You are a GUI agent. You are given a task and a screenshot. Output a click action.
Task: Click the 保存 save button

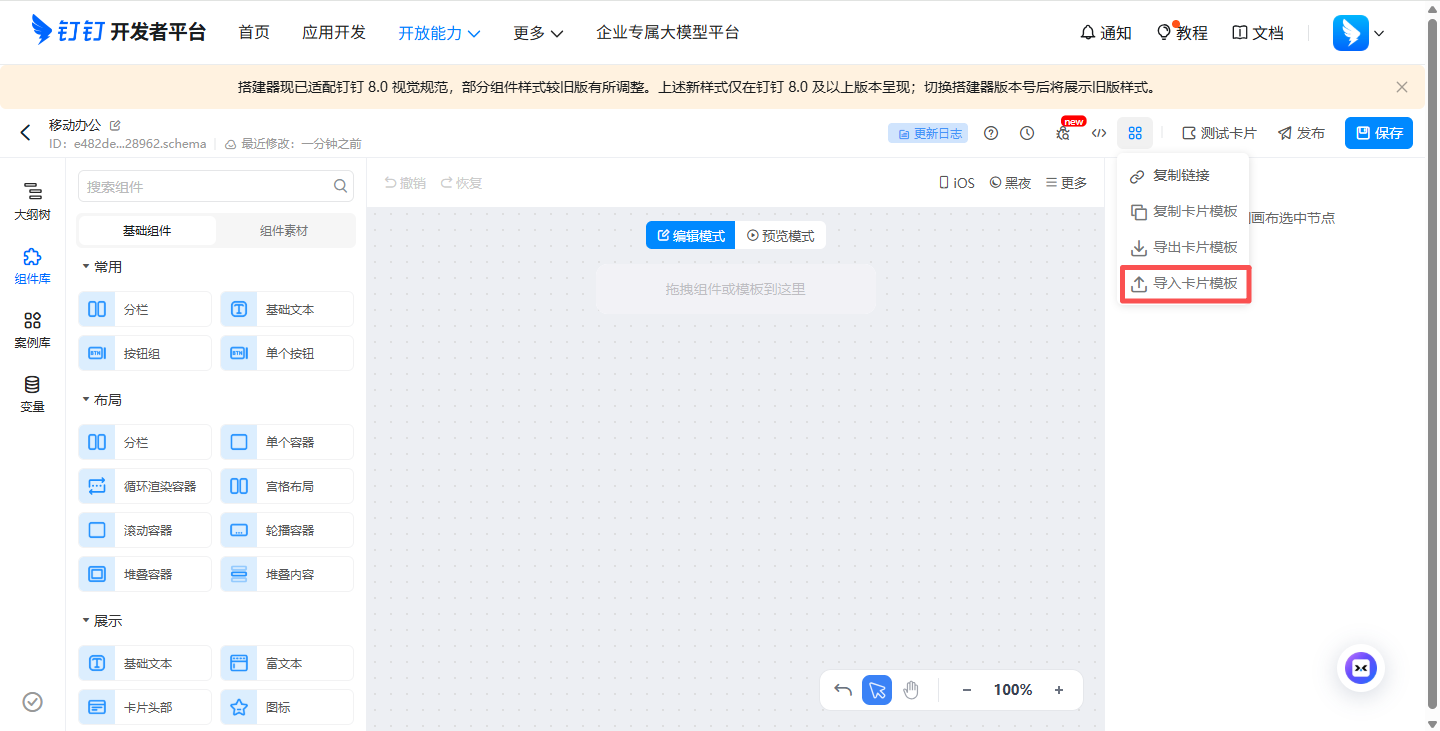click(x=1378, y=133)
